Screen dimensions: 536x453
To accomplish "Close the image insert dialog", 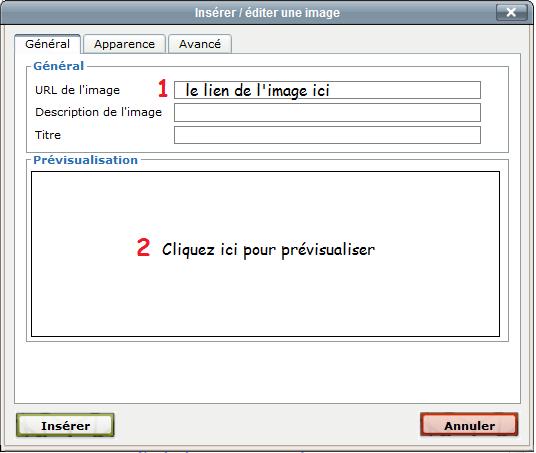I will [x=511, y=13].
